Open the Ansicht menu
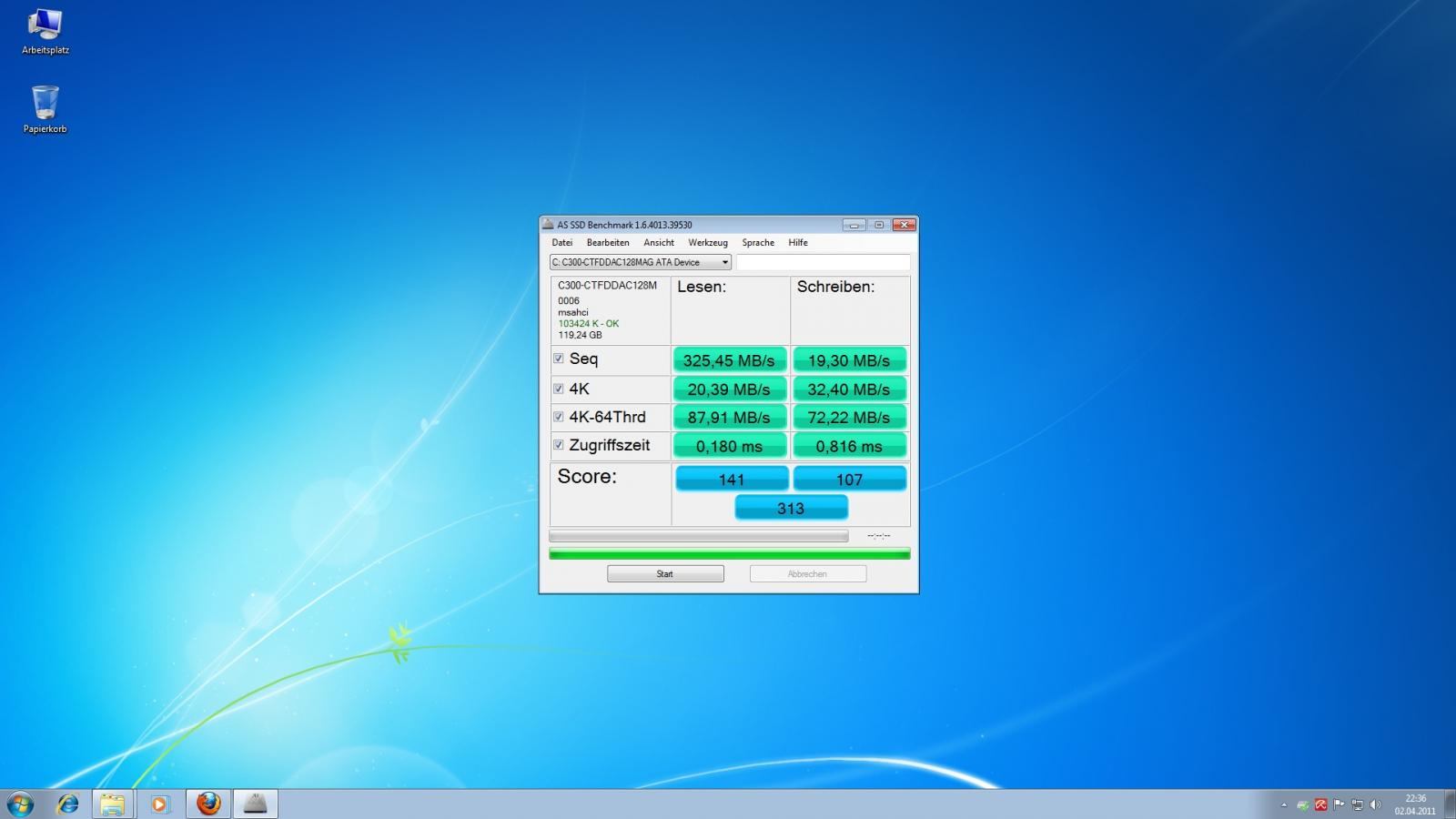This screenshot has width=1456, height=819. click(x=659, y=243)
